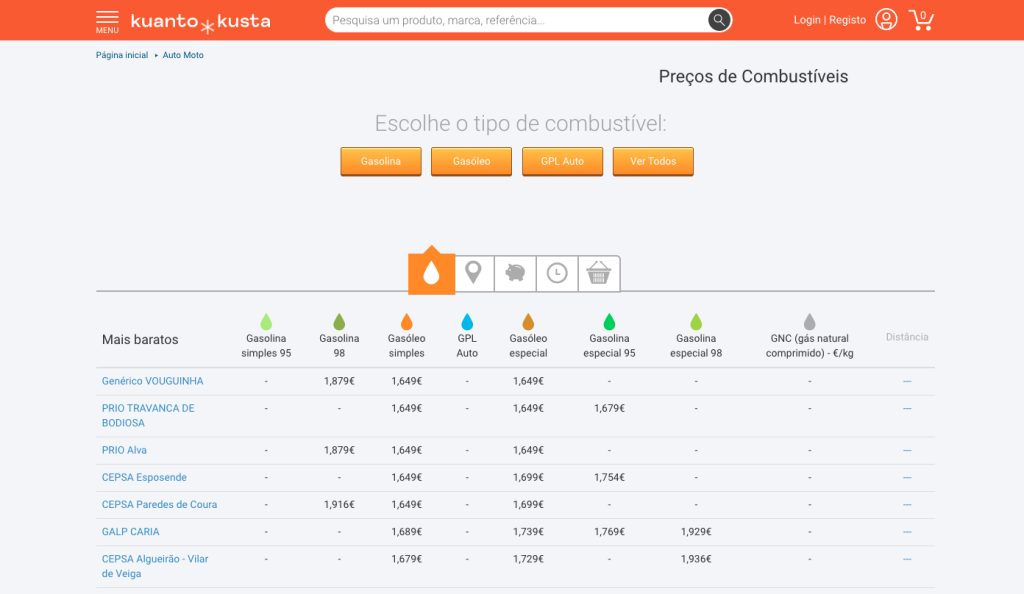Click the Gasolina fuel type button
Image resolution: width=1024 pixels, height=594 pixels.
click(381, 161)
